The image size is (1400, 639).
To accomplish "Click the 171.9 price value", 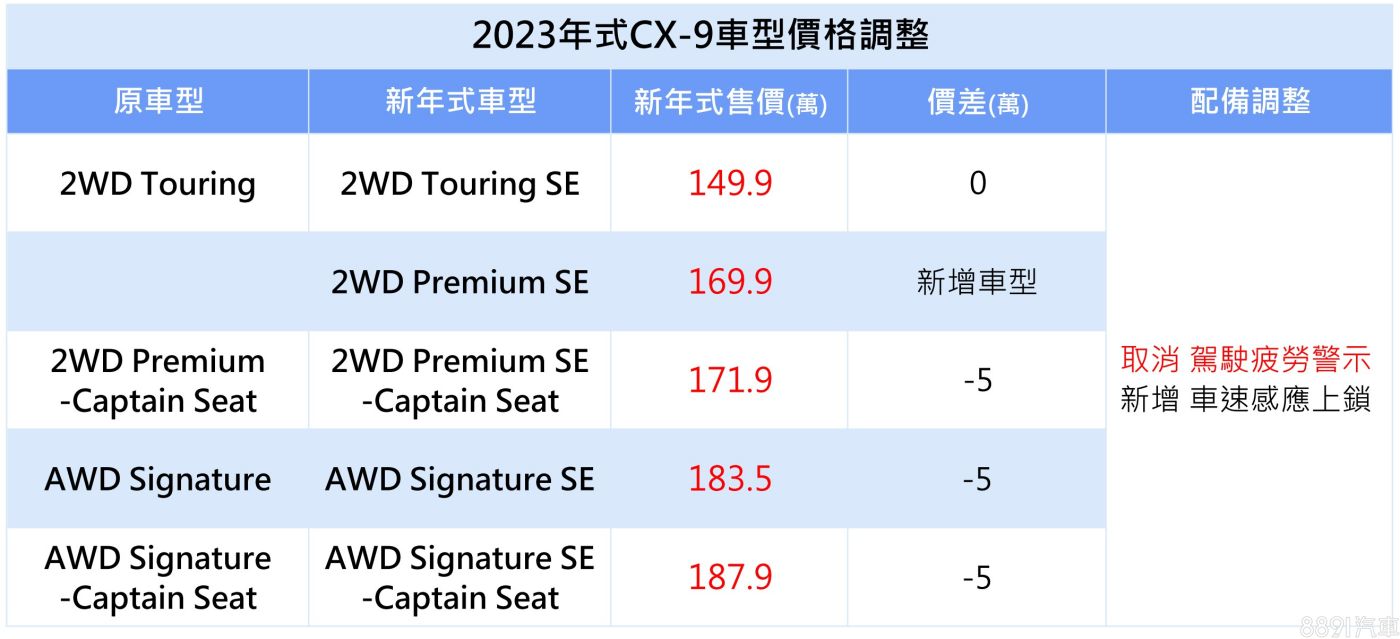I will (729, 381).
